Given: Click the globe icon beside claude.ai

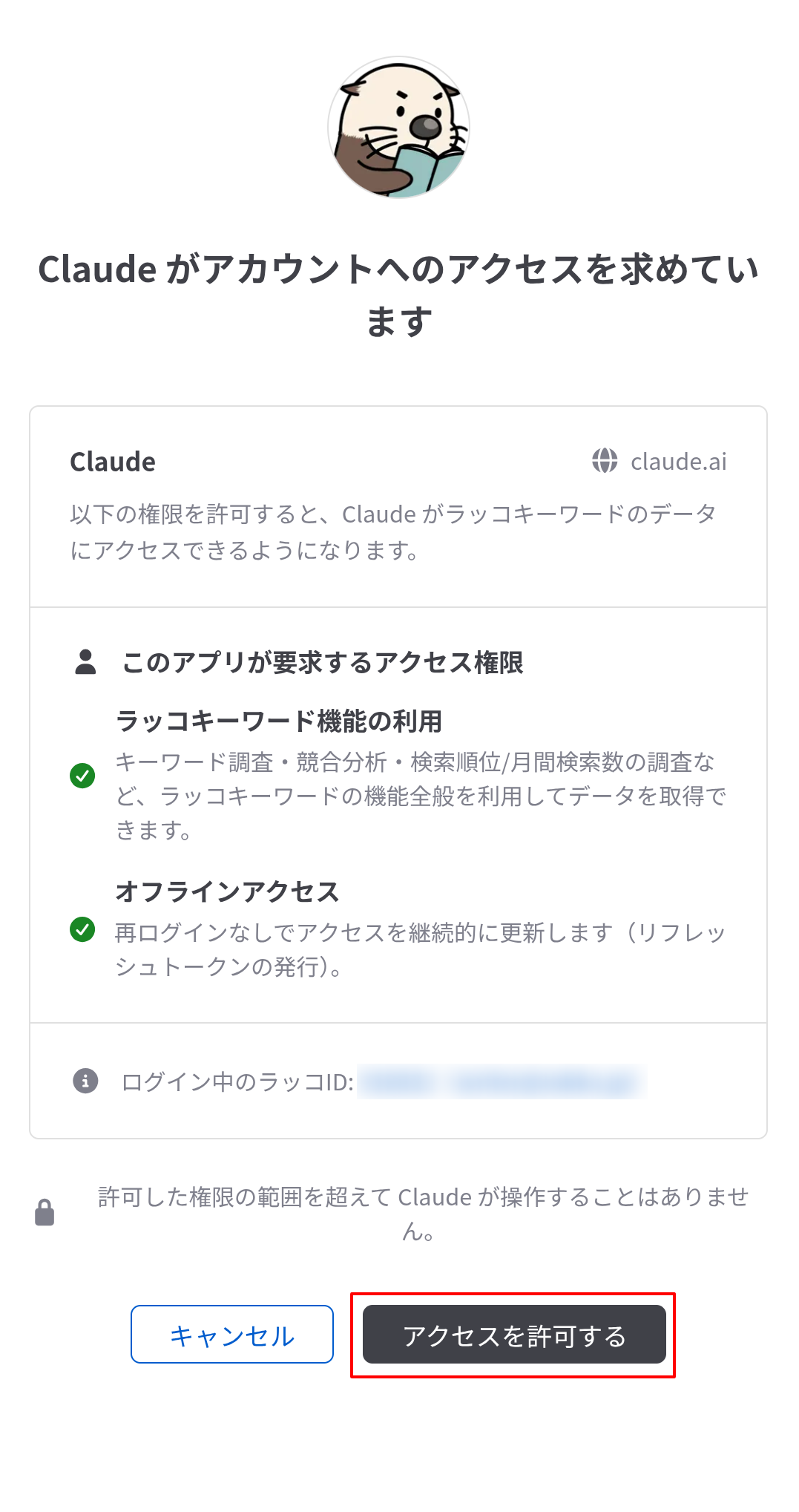Looking at the screenshot, I should tap(605, 461).
